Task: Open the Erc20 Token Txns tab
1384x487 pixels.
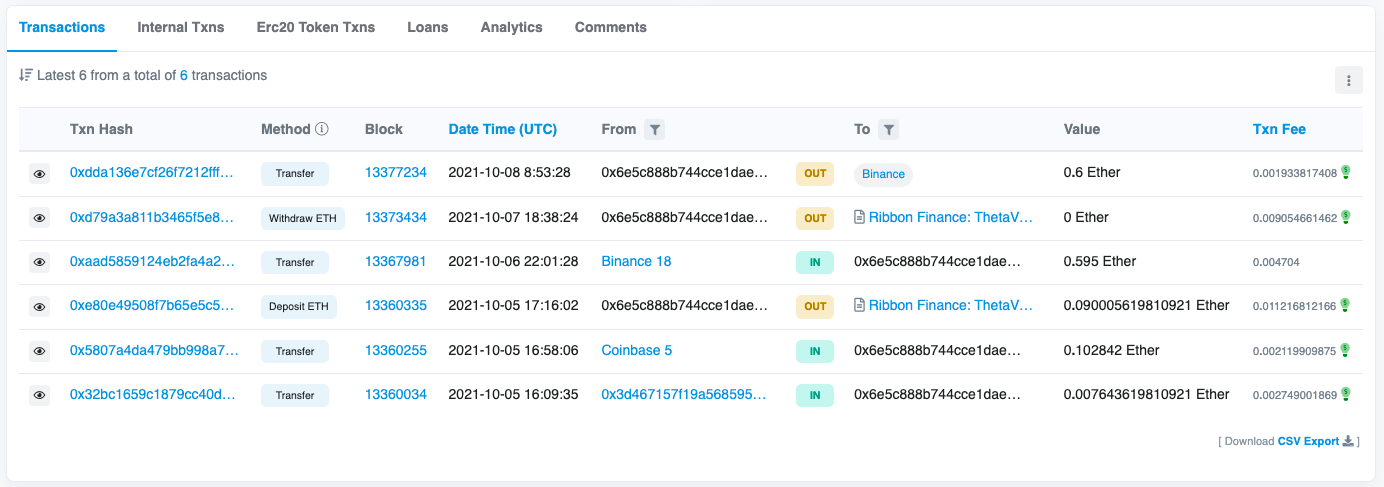Action: coord(316,27)
